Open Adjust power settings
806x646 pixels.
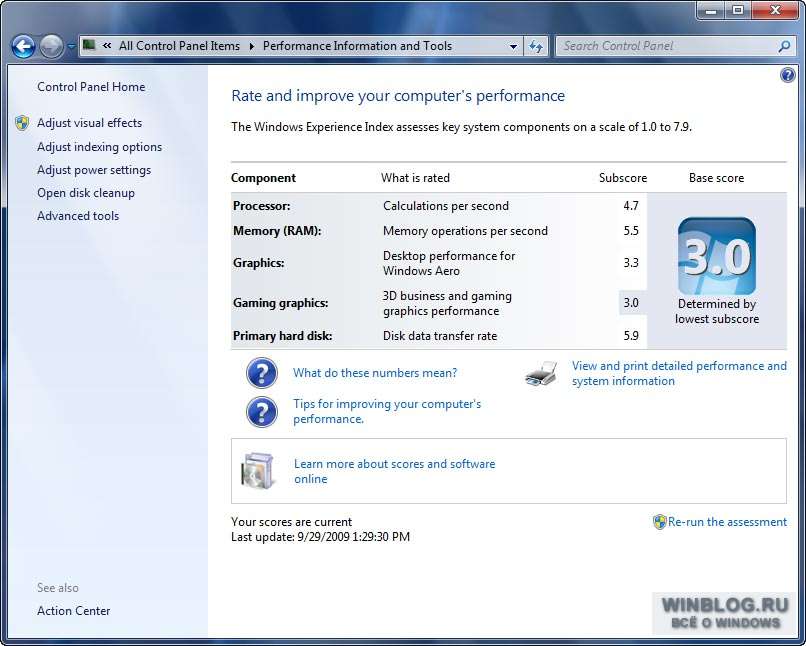pos(94,170)
